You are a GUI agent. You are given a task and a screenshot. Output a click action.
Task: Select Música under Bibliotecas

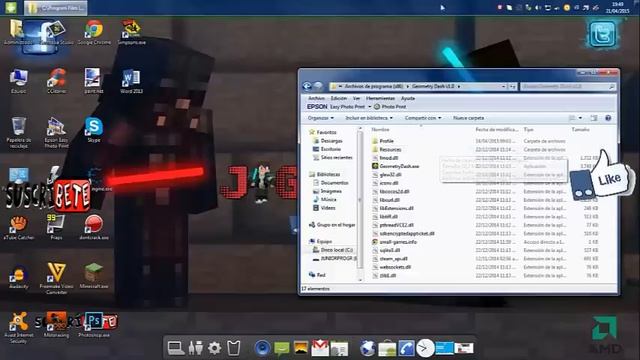[x=324, y=200]
